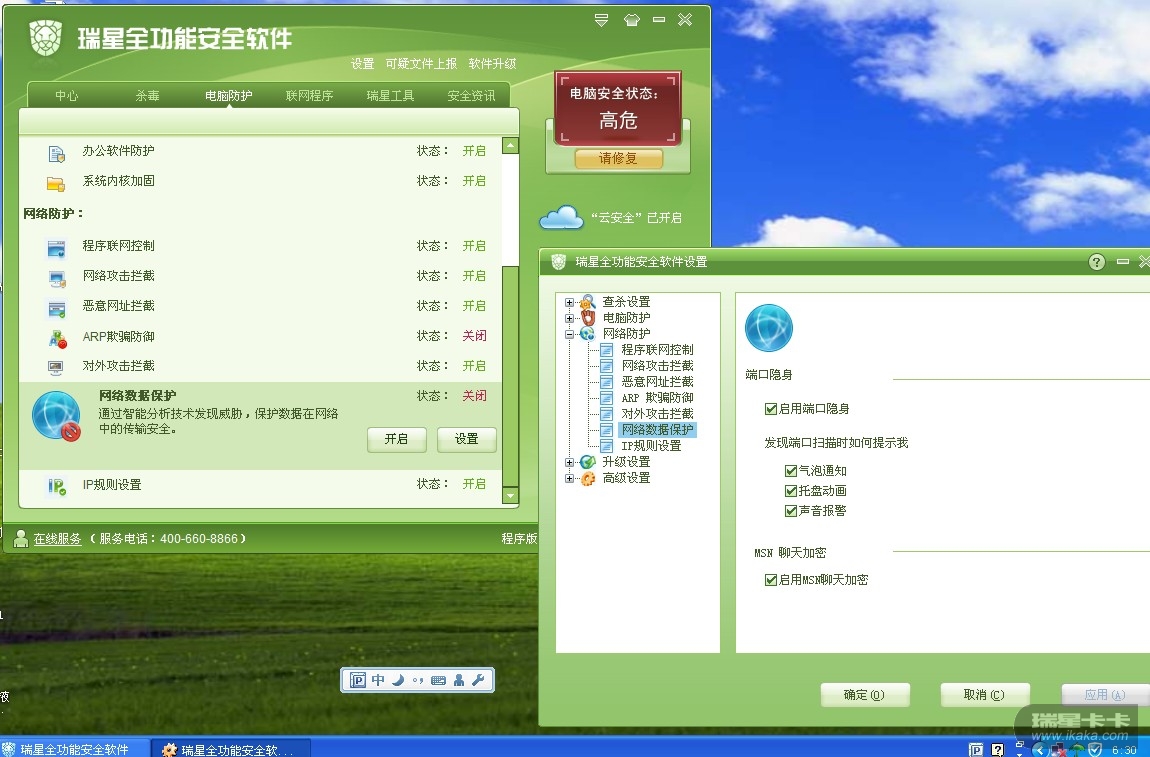Viewport: 1150px width, 757px height.
Task: Click the soft keyboard icon on IME toolbar
Action: tap(439, 680)
